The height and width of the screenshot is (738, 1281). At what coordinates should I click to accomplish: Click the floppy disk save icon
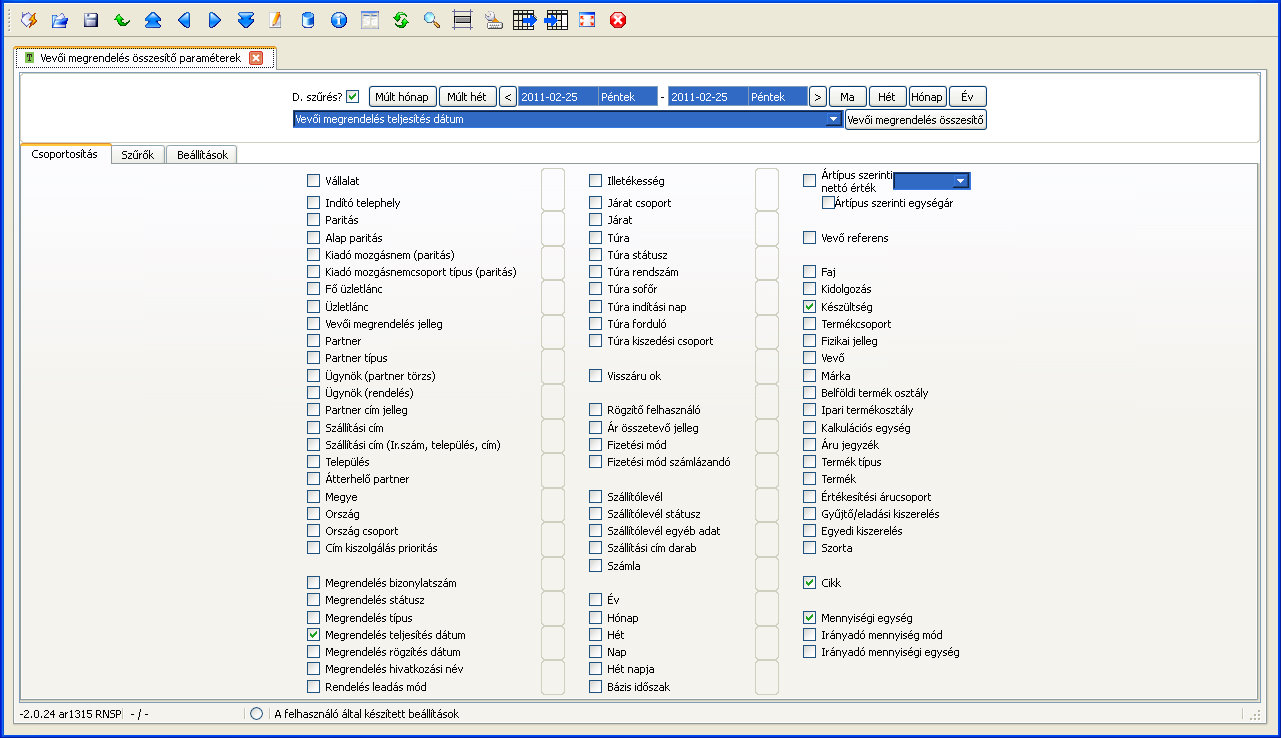[x=91, y=19]
